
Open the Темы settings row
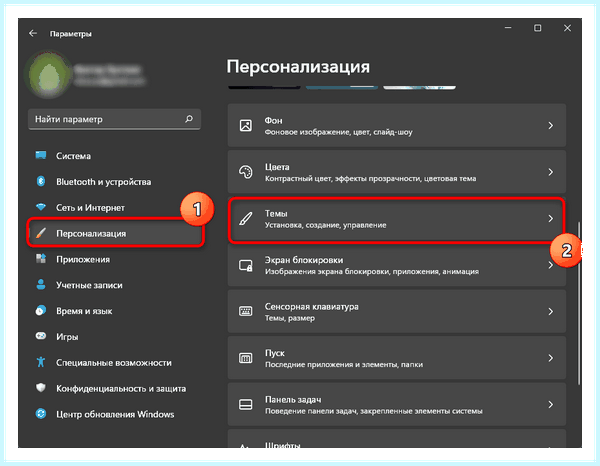[x=397, y=218]
